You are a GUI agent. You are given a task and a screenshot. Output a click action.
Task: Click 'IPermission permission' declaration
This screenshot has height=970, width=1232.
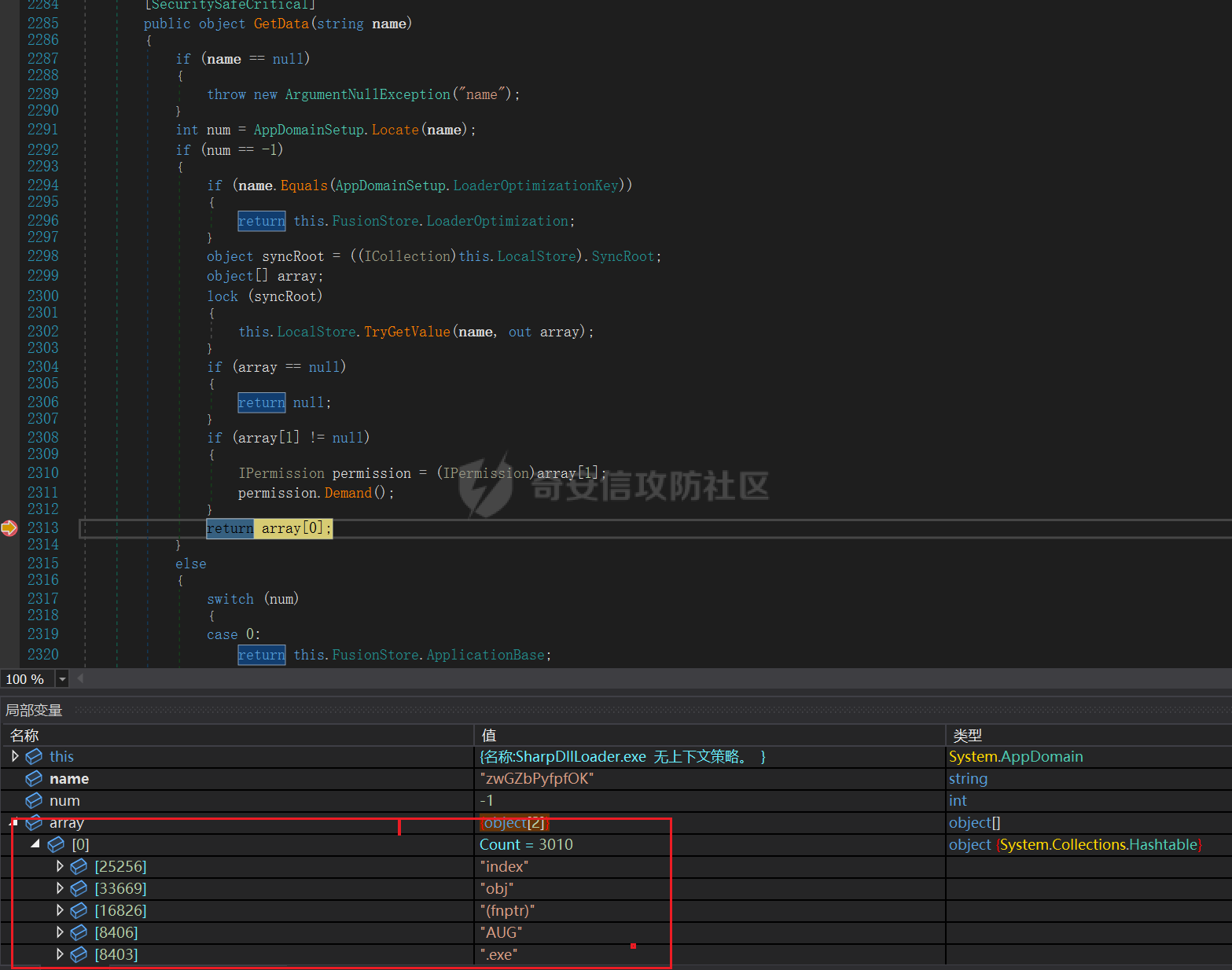325,473
